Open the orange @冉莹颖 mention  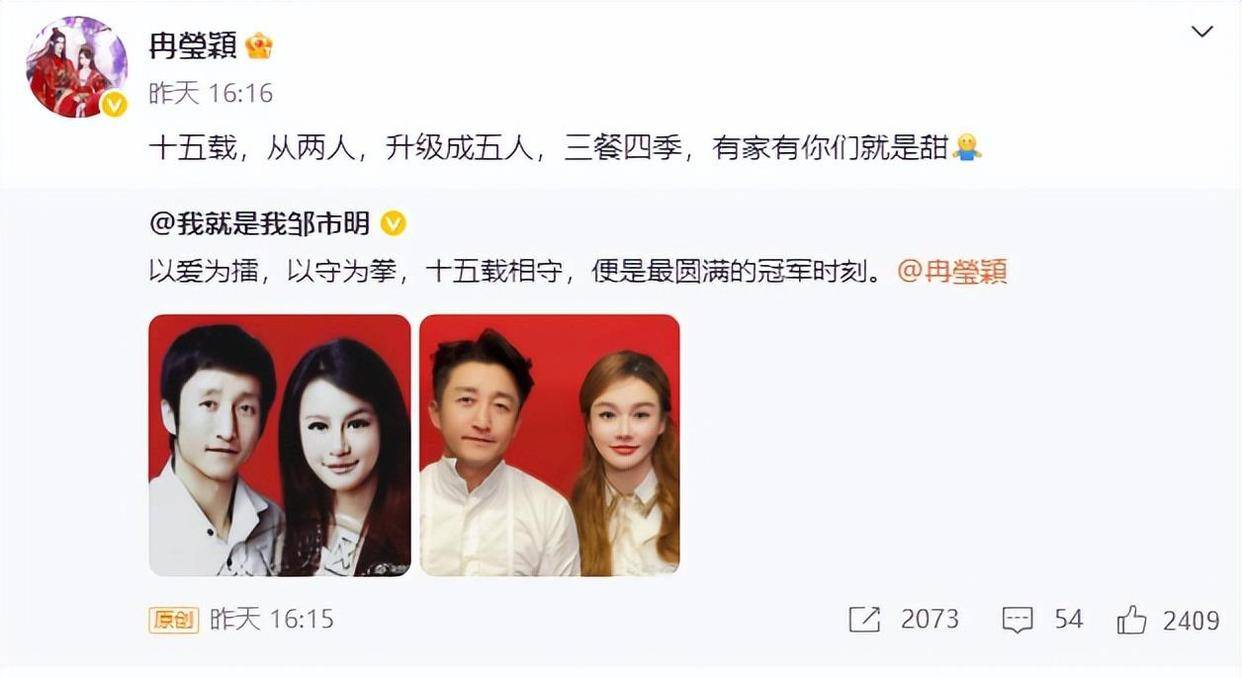(952, 272)
